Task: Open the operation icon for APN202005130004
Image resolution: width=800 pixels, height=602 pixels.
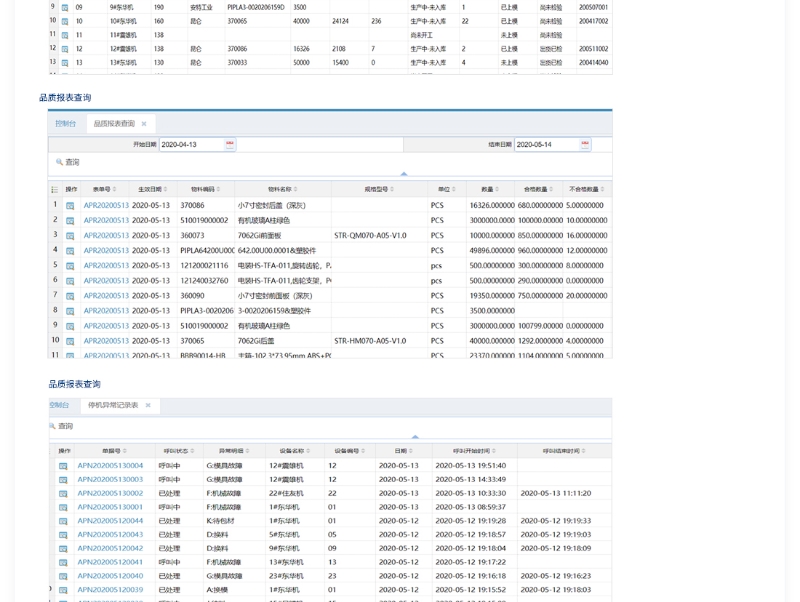Action: point(63,466)
